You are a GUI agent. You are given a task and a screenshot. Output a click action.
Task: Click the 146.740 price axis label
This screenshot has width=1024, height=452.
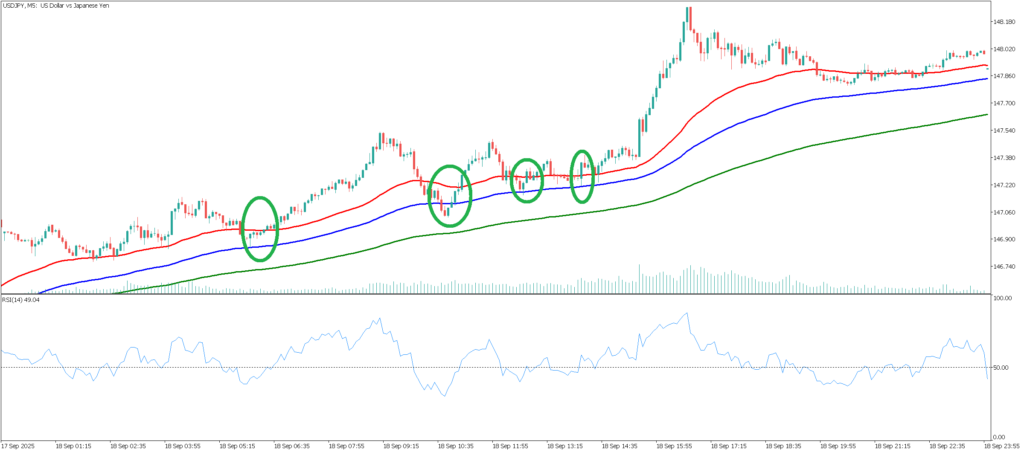(x=1005, y=267)
